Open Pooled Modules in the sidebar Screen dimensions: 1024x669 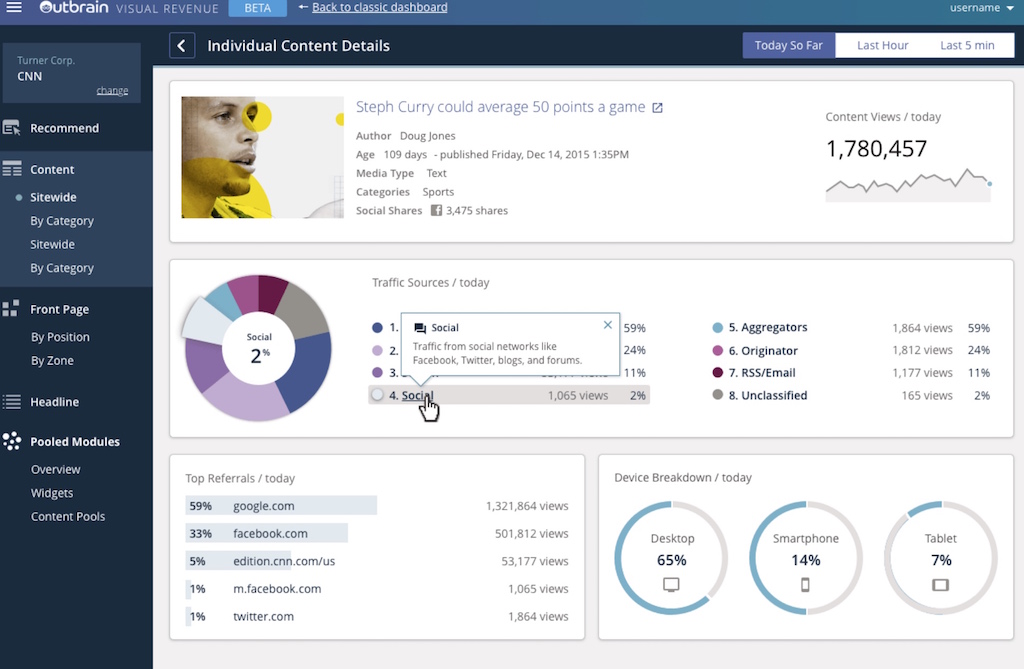click(x=75, y=442)
